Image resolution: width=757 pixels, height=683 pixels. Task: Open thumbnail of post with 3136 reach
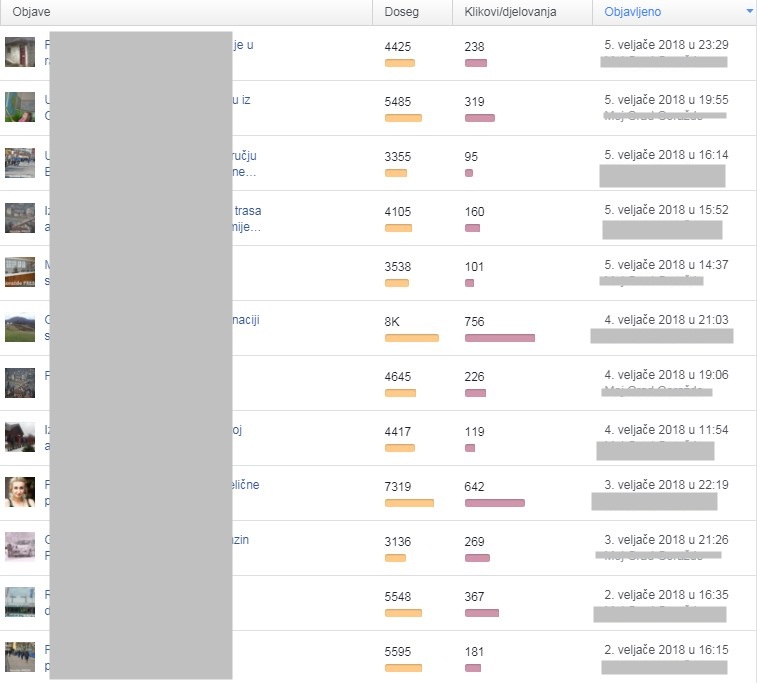[x=20, y=547]
